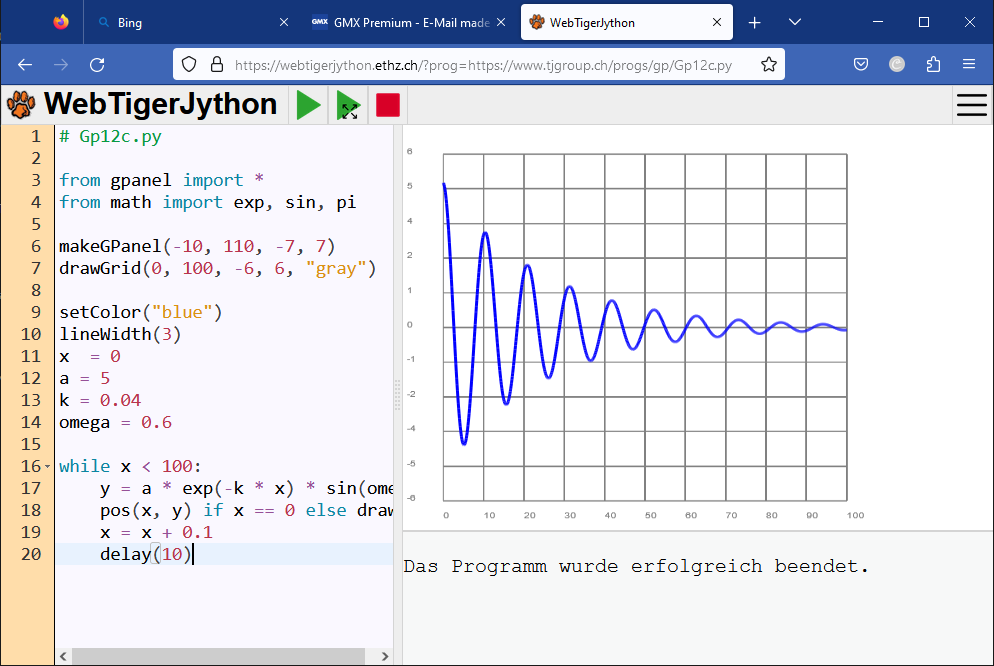Bookmark this page with star icon
Screen dimensions: 994x666
768,65
